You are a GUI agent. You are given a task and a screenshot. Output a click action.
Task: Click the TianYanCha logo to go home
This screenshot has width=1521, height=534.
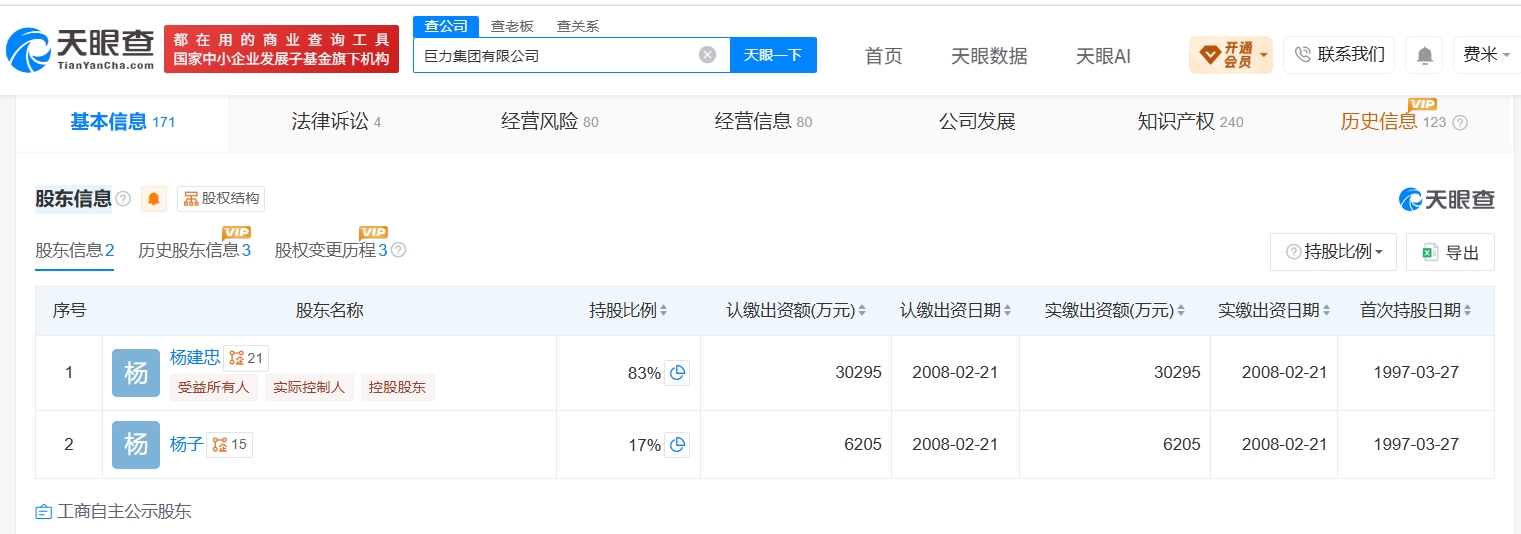81,48
